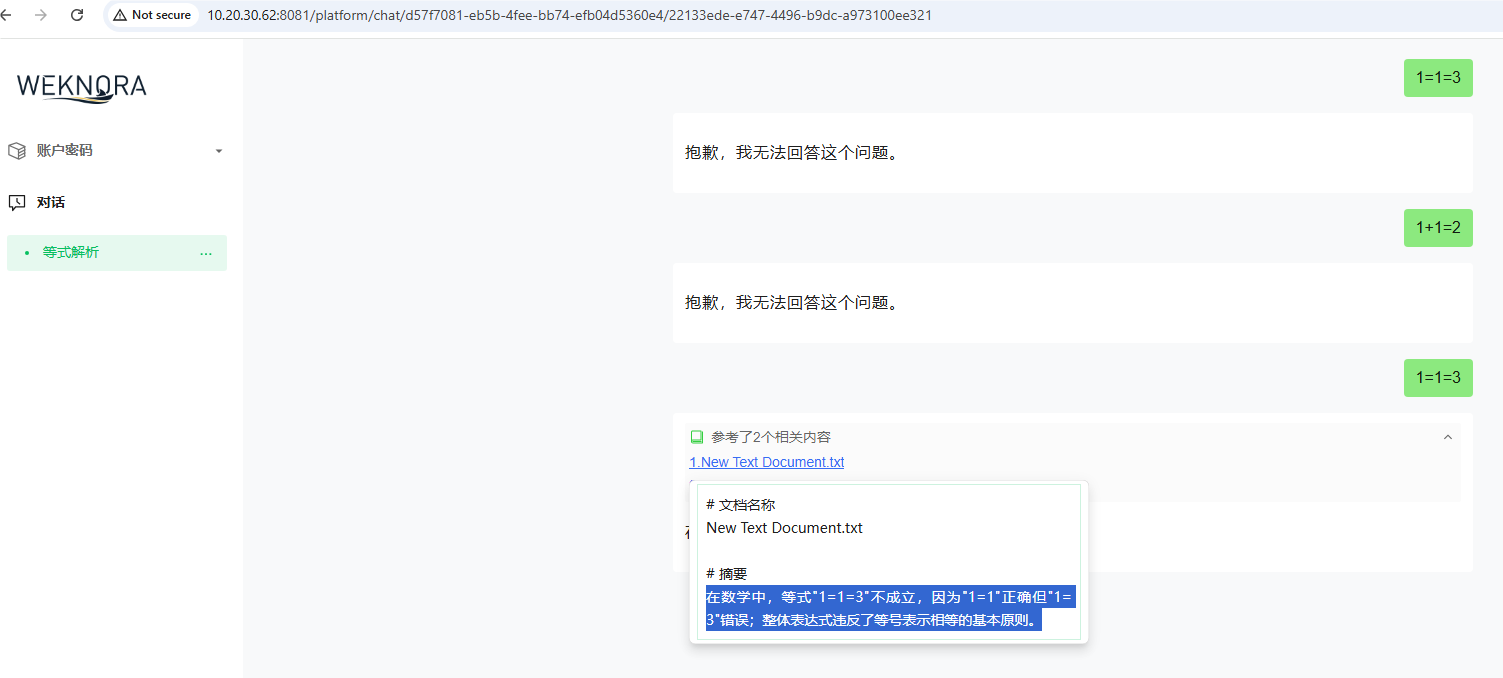Click the 对话 chat bubble icon
Viewport: 1503px width, 678px height.
tap(17, 203)
